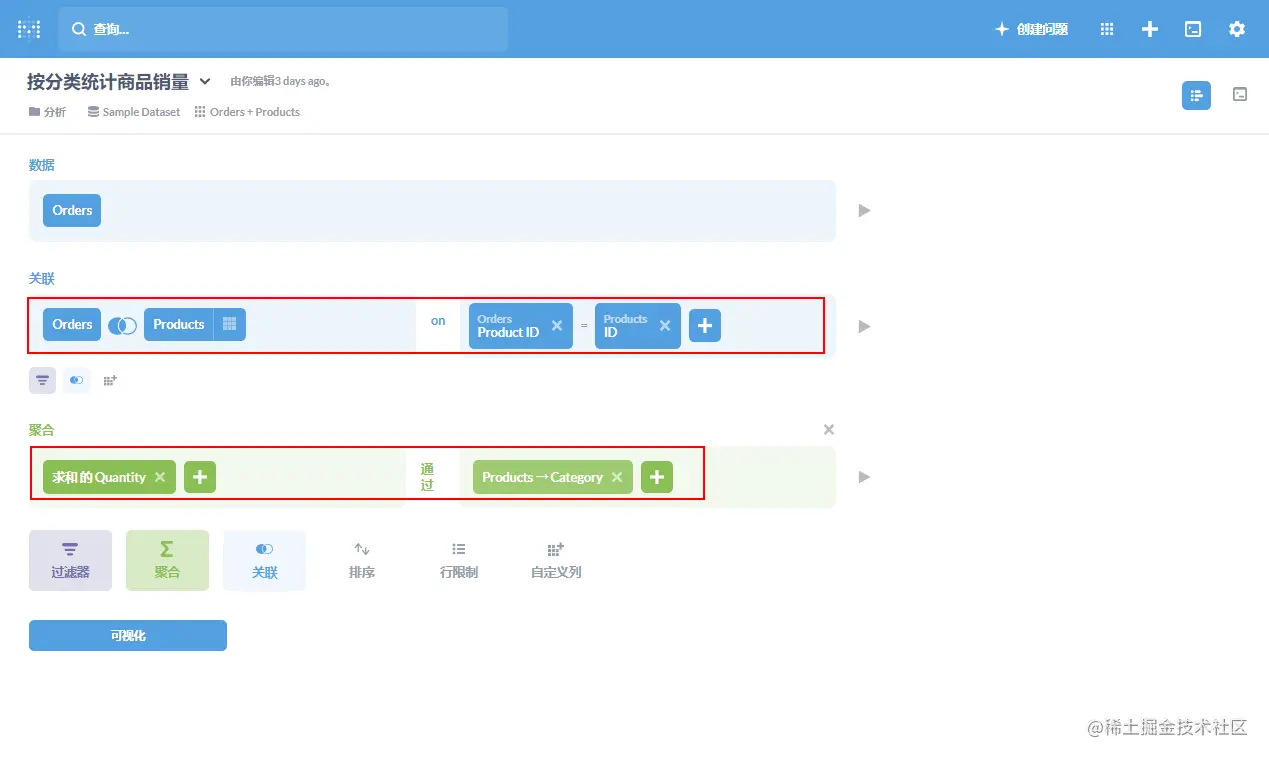The width and height of the screenshot is (1269, 759).
Task: Click the 求和的 Quantity metric chip
Action: pos(99,477)
